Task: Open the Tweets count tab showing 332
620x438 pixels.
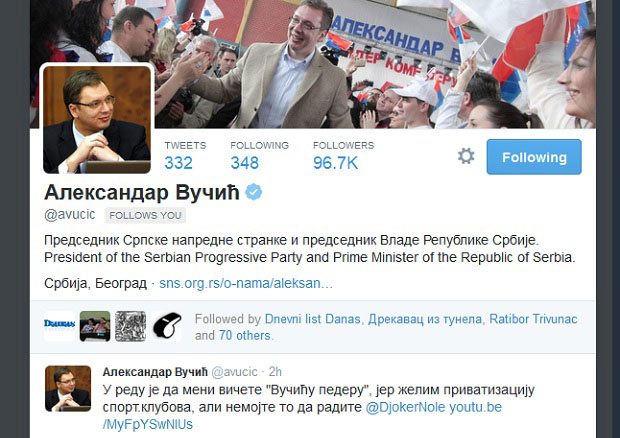Action: pos(185,155)
